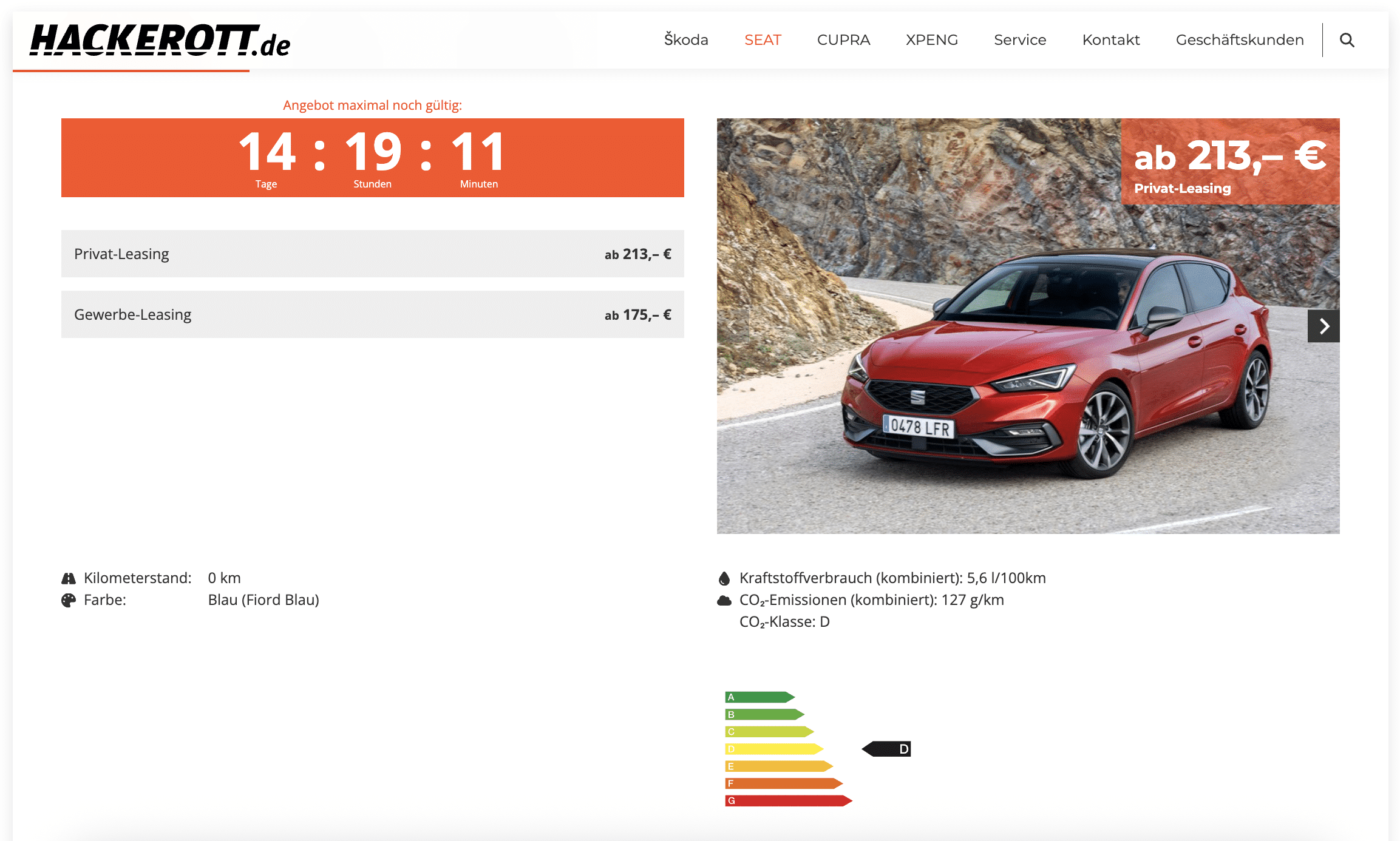Open the Service menu
This screenshot has height=841, width=1400.
pos(1020,40)
